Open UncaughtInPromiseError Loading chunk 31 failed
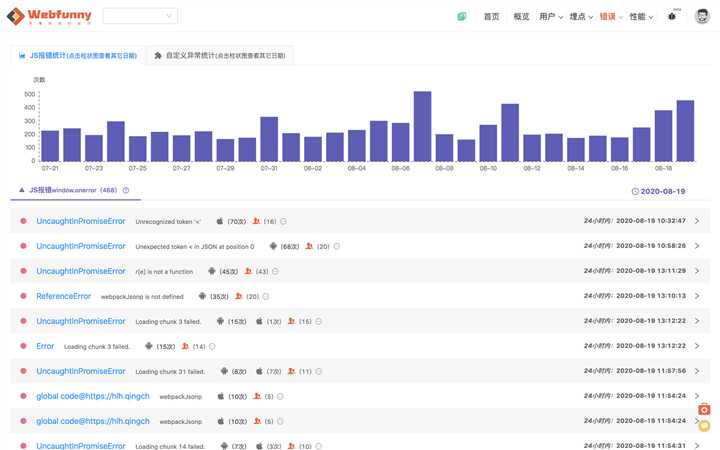Image resolution: width=720 pixels, height=450 pixels. (81, 371)
